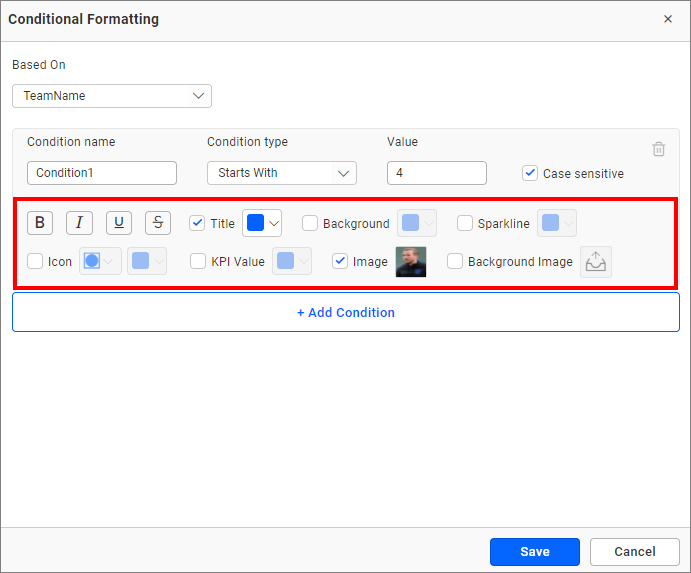Toggle bold text formatting

coord(40,223)
